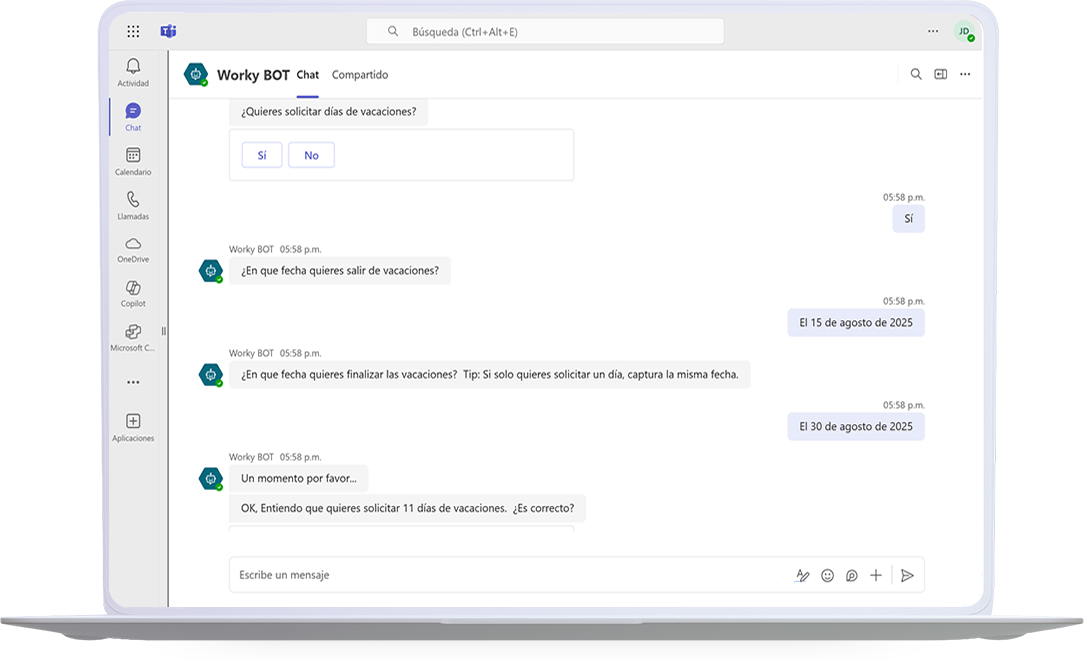Click the Escribe un mensaje input field
Screen dimensions: 1084x665
[500, 575]
